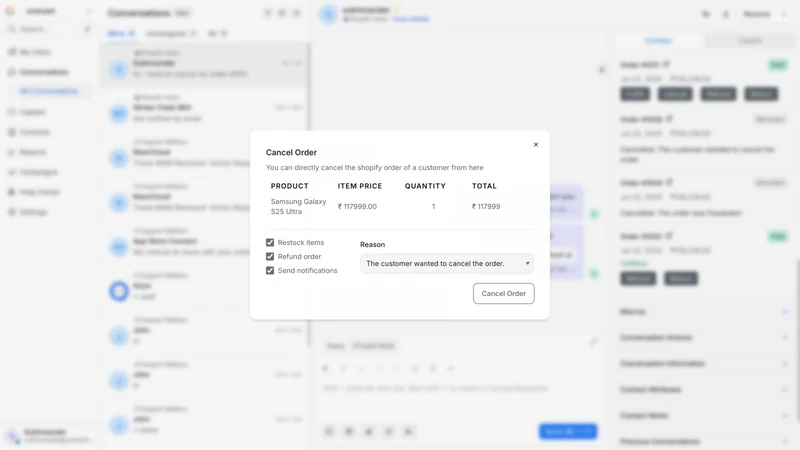Click the PRODUCT column header
Image resolution: width=800 pixels, height=450 pixels.
[289, 186]
